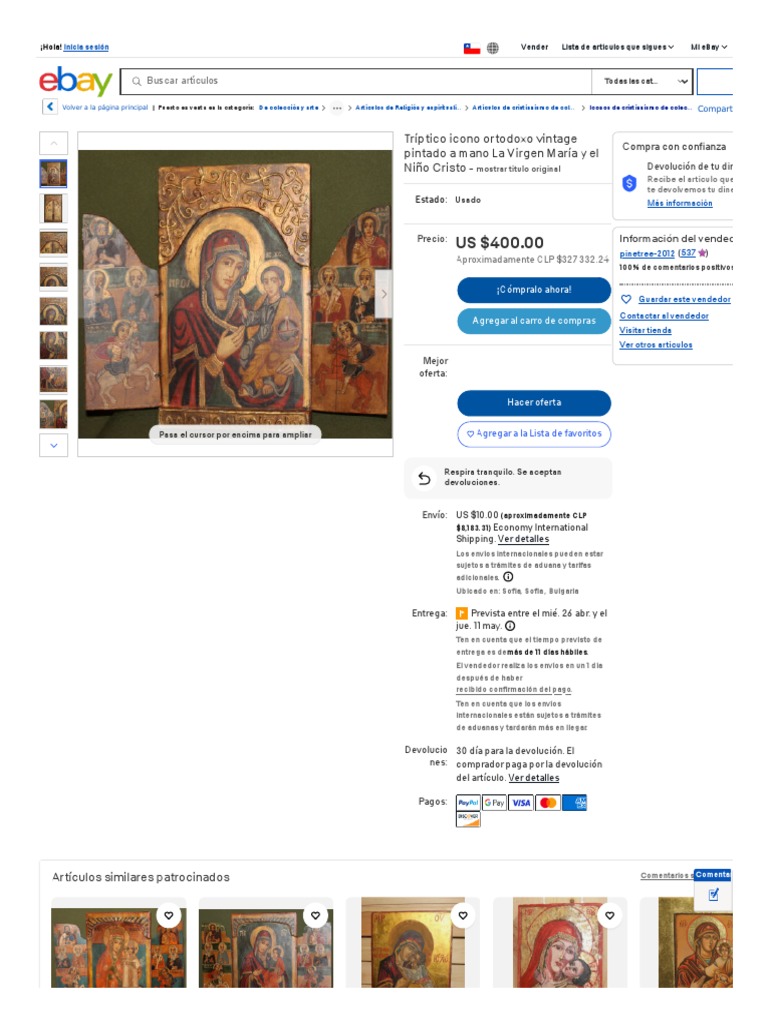Click the eBay logo

click(76, 81)
